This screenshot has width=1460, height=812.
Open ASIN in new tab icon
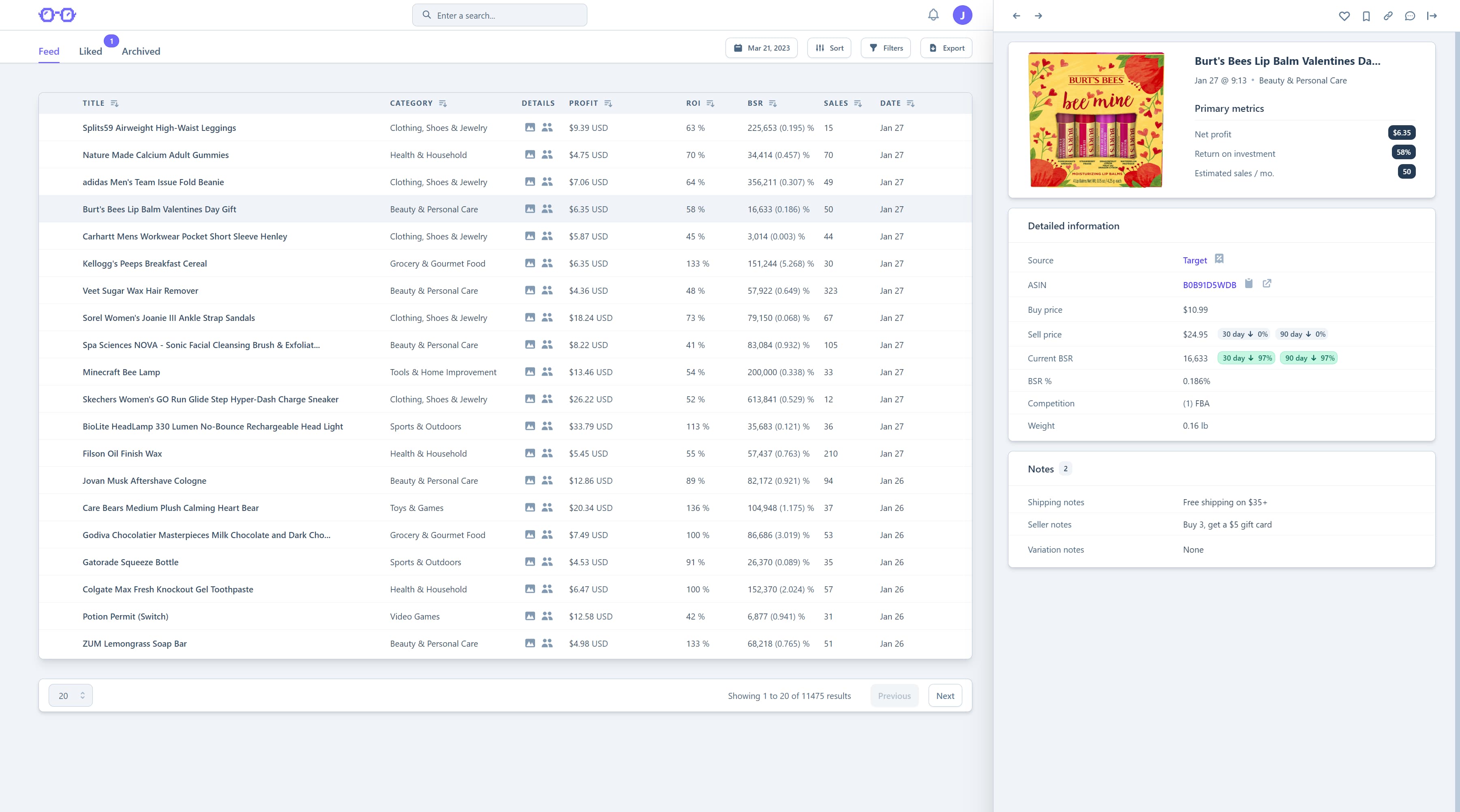click(x=1267, y=283)
